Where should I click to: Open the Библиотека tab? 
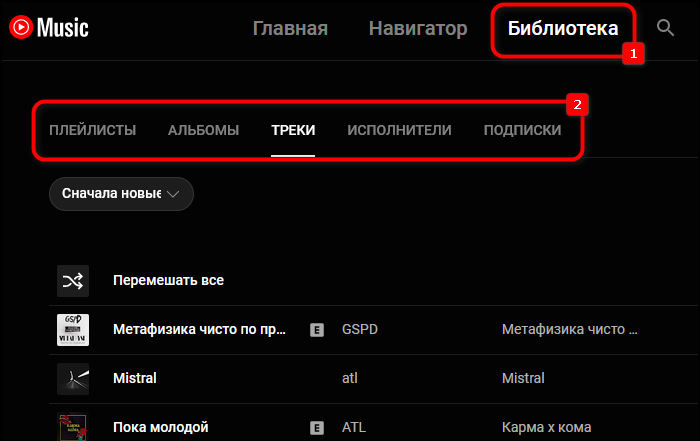point(563,29)
